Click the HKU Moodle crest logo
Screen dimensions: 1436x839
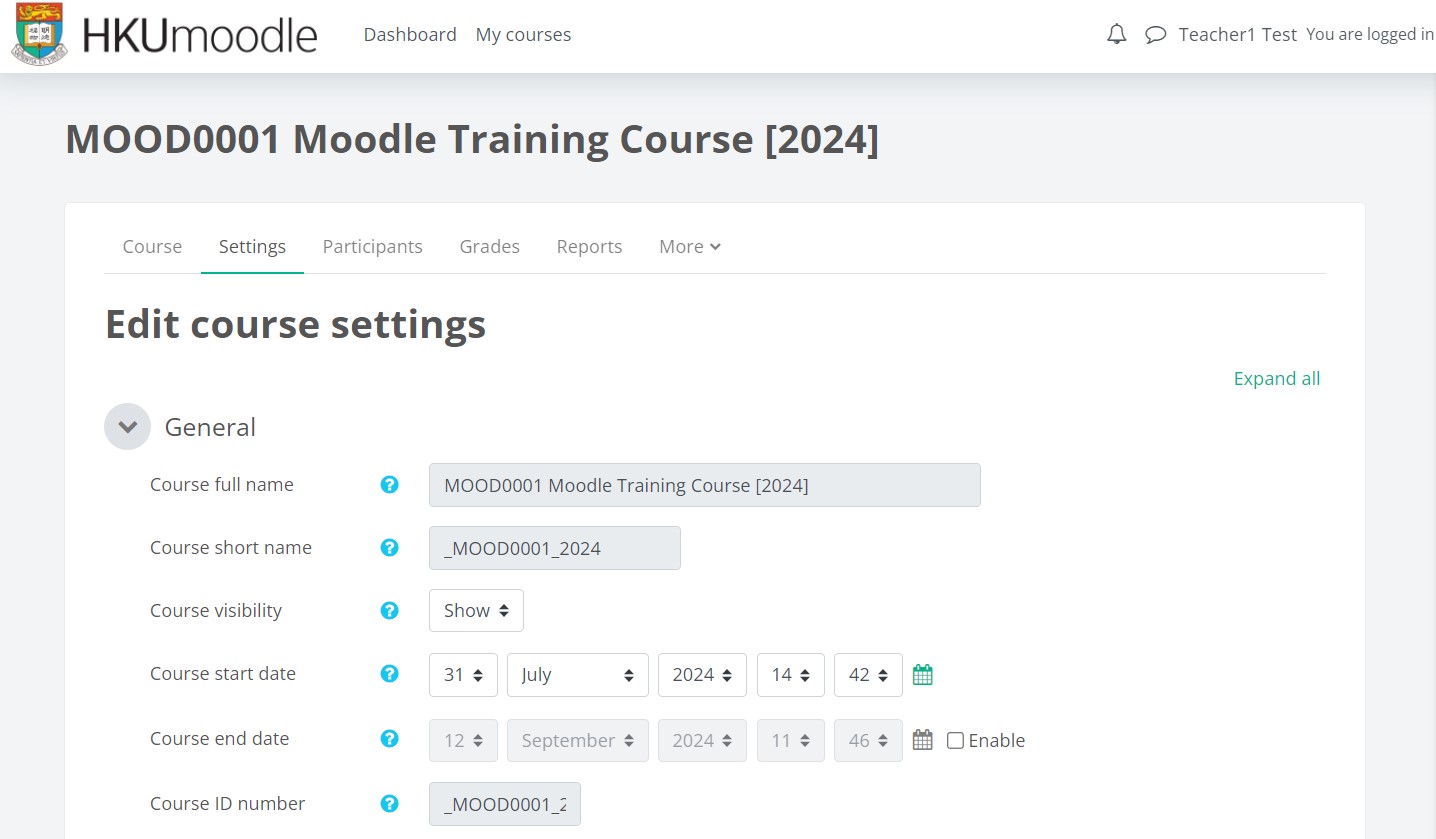39,35
